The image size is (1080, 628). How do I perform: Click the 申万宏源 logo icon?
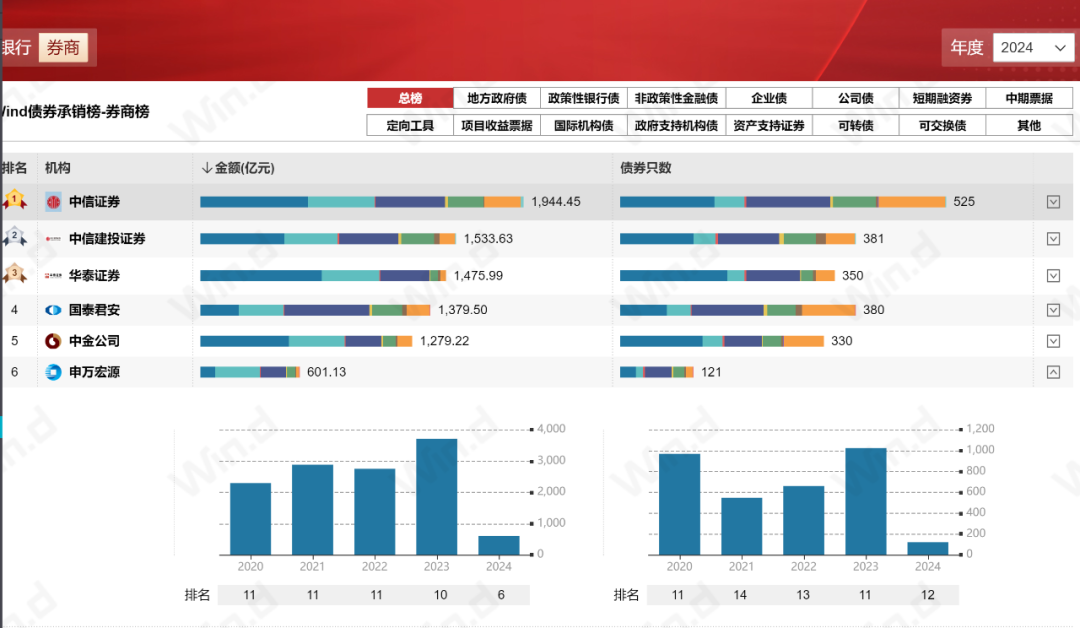click(53, 372)
